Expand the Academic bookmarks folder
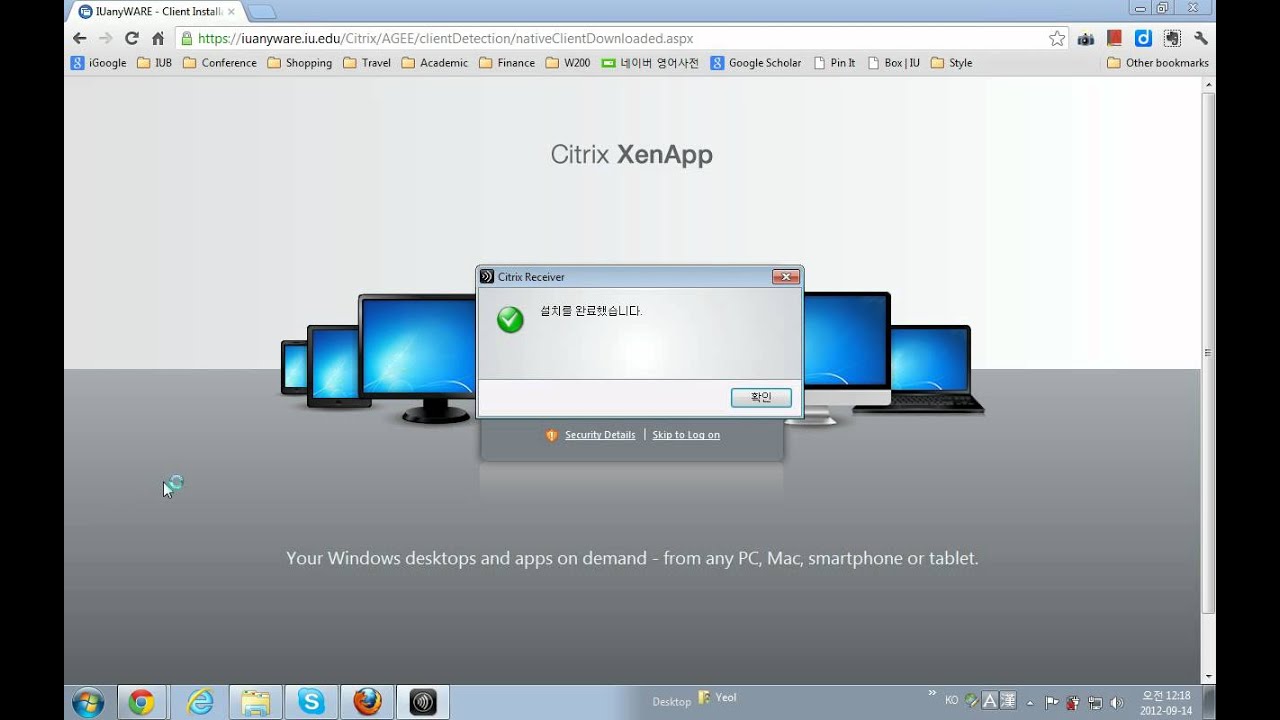This screenshot has height=720, width=1280. pyautogui.click(x=434, y=63)
